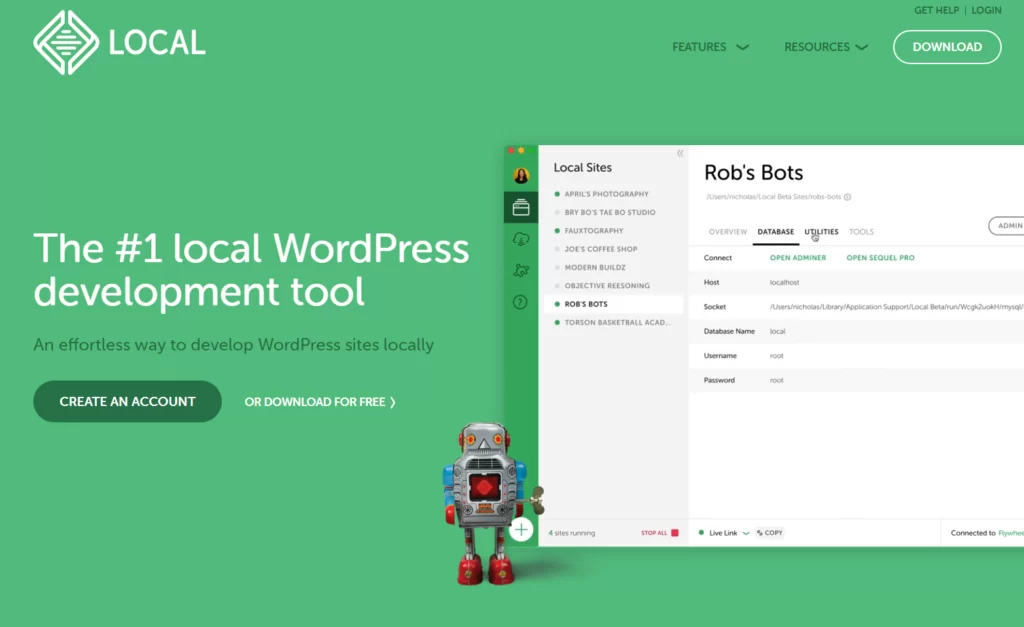Expand the Live Link dropdown chevron
Image resolution: width=1024 pixels, height=627 pixels.
[x=746, y=533]
